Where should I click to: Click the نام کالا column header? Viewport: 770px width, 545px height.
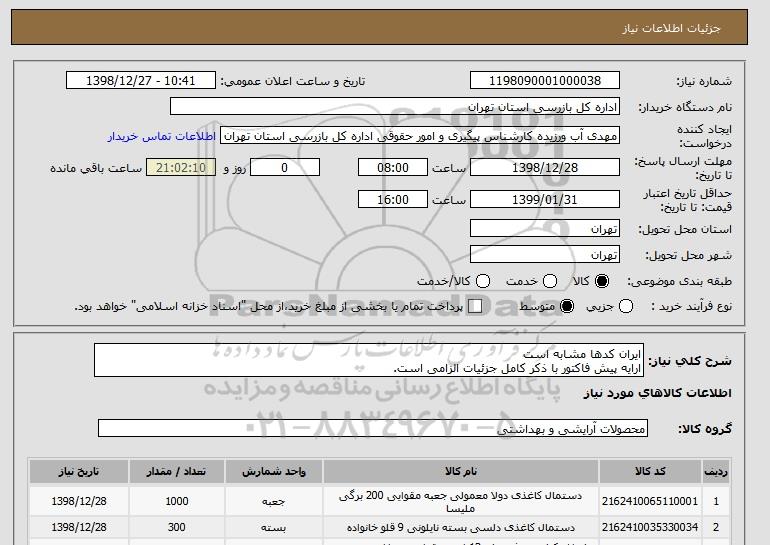pos(461,471)
